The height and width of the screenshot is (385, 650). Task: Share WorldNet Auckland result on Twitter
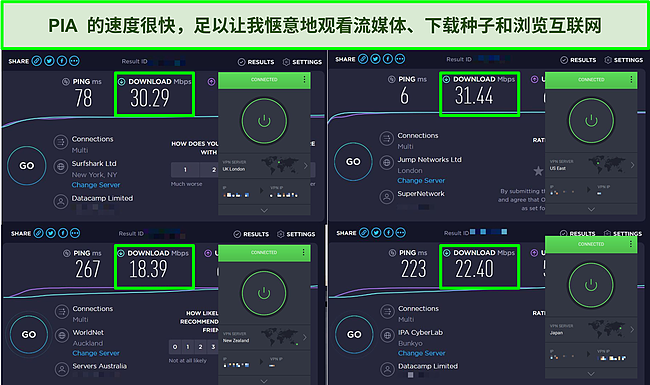pos(51,233)
